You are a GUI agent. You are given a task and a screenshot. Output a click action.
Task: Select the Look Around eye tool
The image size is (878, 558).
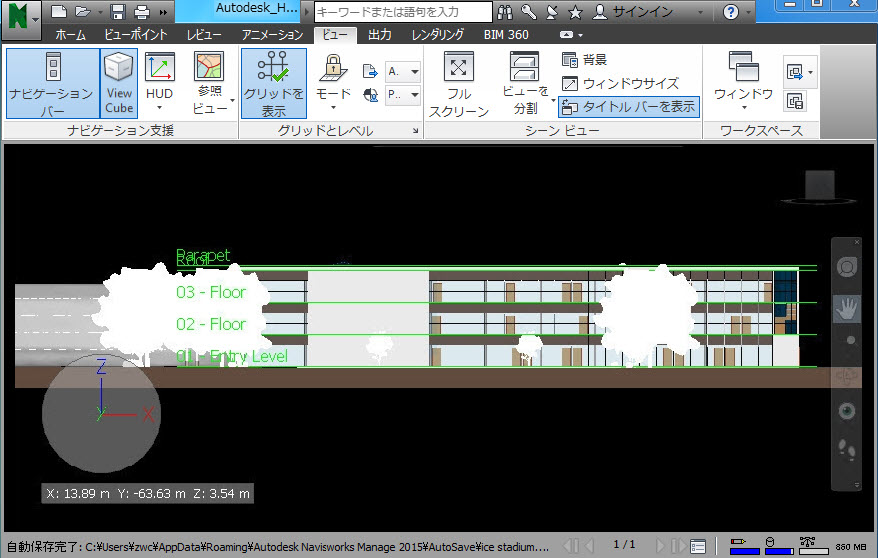click(x=847, y=411)
